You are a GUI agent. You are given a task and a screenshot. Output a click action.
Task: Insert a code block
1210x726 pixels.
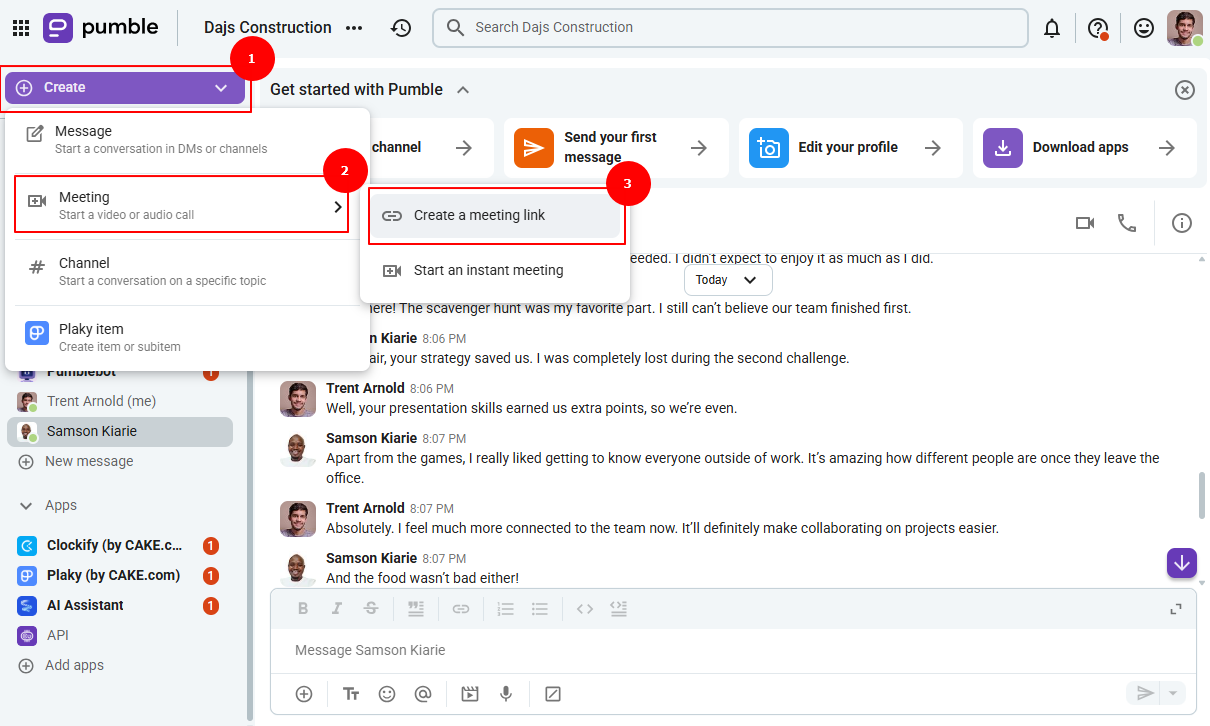click(619, 608)
